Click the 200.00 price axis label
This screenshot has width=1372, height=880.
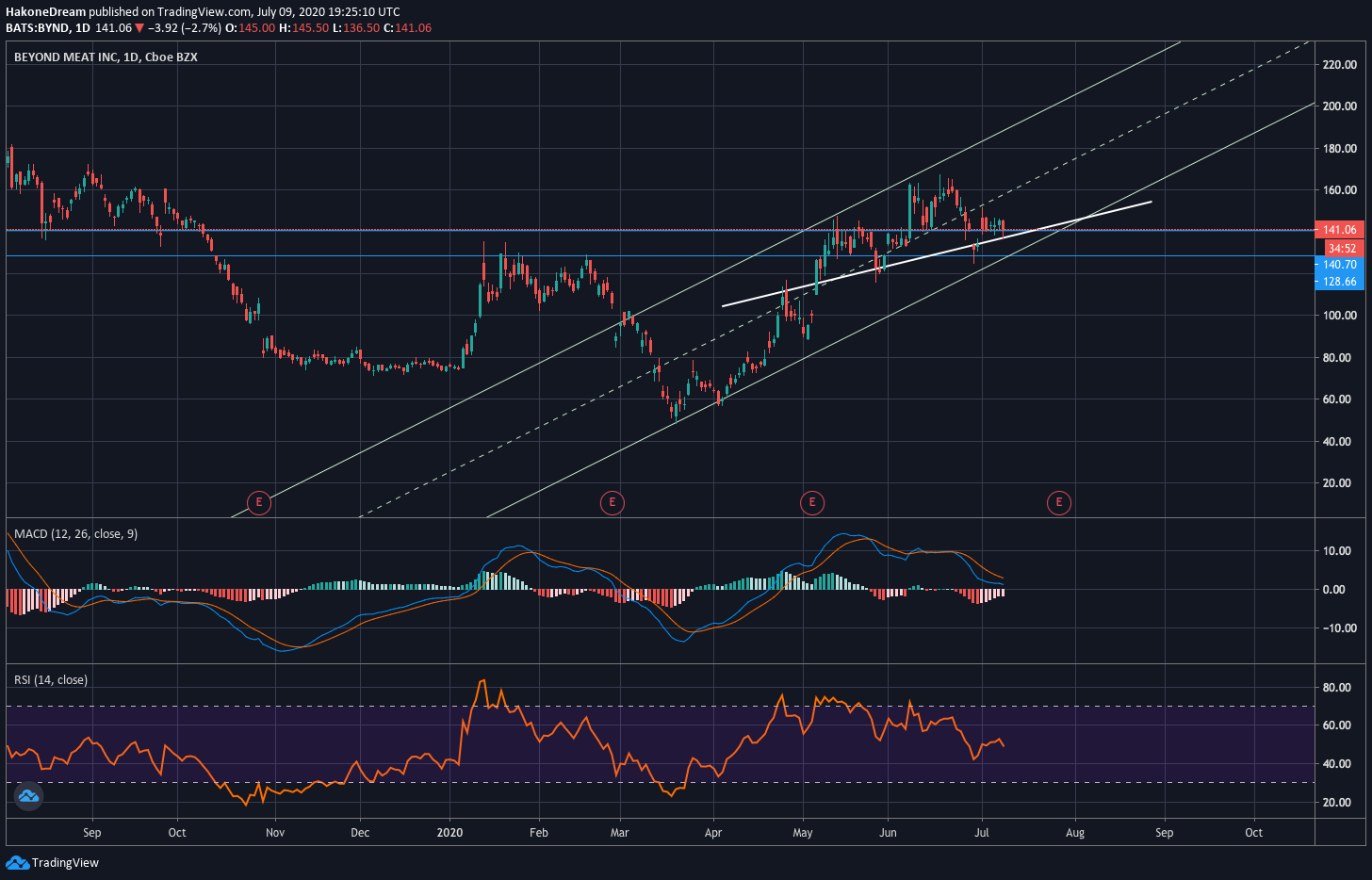pyautogui.click(x=1339, y=106)
